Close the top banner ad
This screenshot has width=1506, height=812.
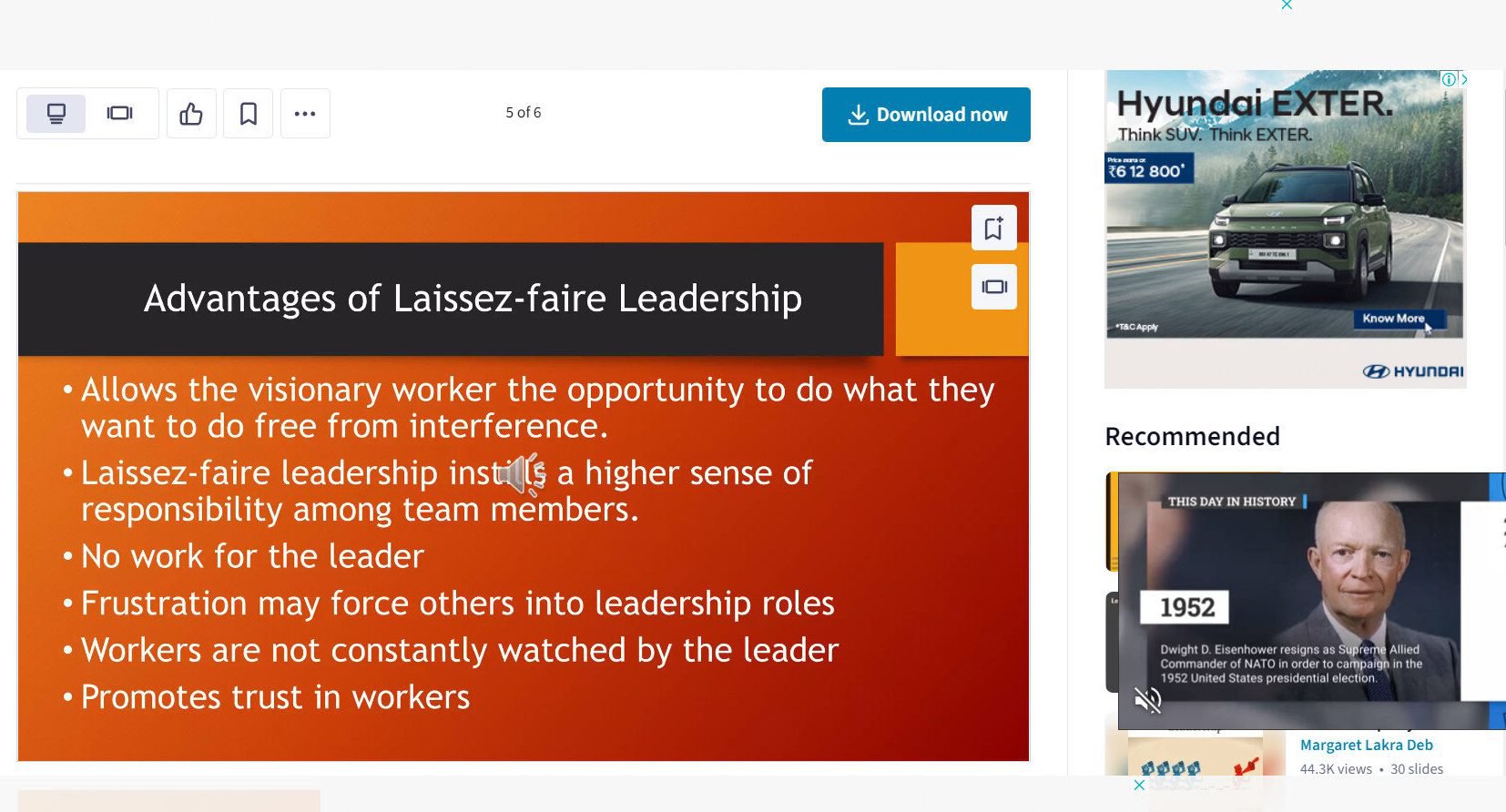click(1287, 5)
